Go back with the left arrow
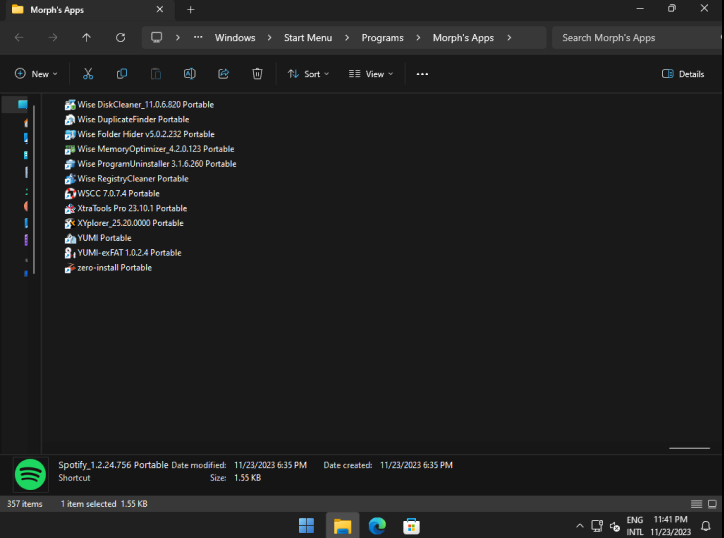 tap(19, 37)
